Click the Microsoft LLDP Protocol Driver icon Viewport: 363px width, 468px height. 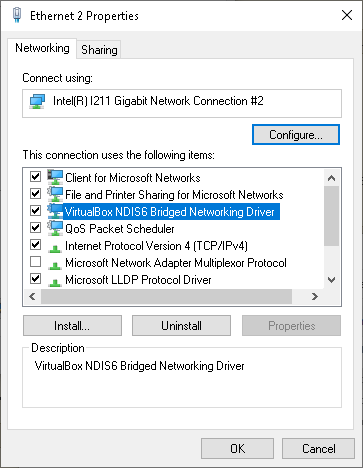(55, 282)
